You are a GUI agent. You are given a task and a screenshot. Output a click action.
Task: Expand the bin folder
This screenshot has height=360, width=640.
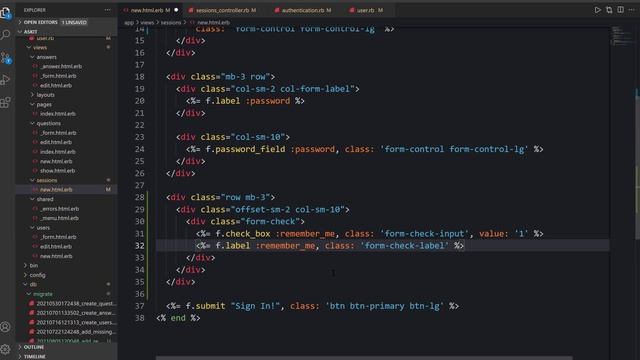click(x=25, y=265)
